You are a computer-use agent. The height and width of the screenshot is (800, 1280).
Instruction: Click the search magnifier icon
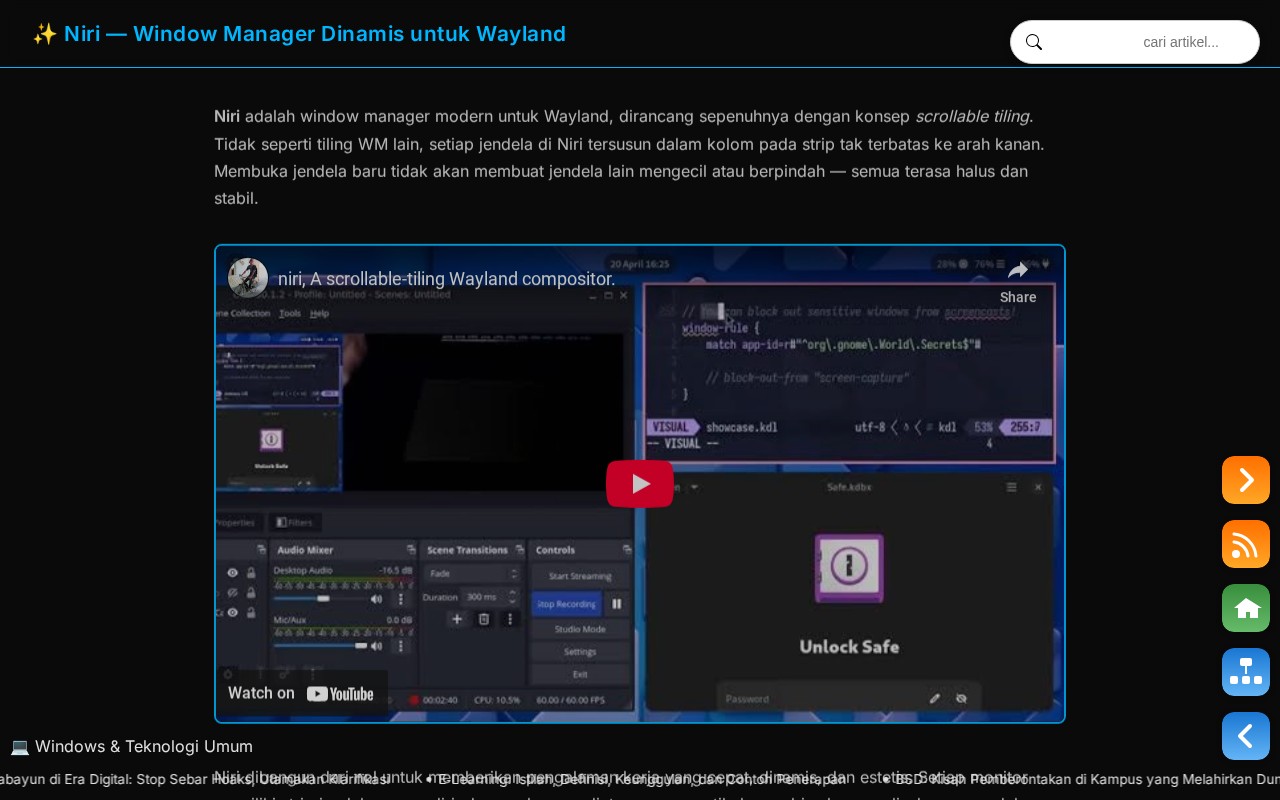(1034, 42)
